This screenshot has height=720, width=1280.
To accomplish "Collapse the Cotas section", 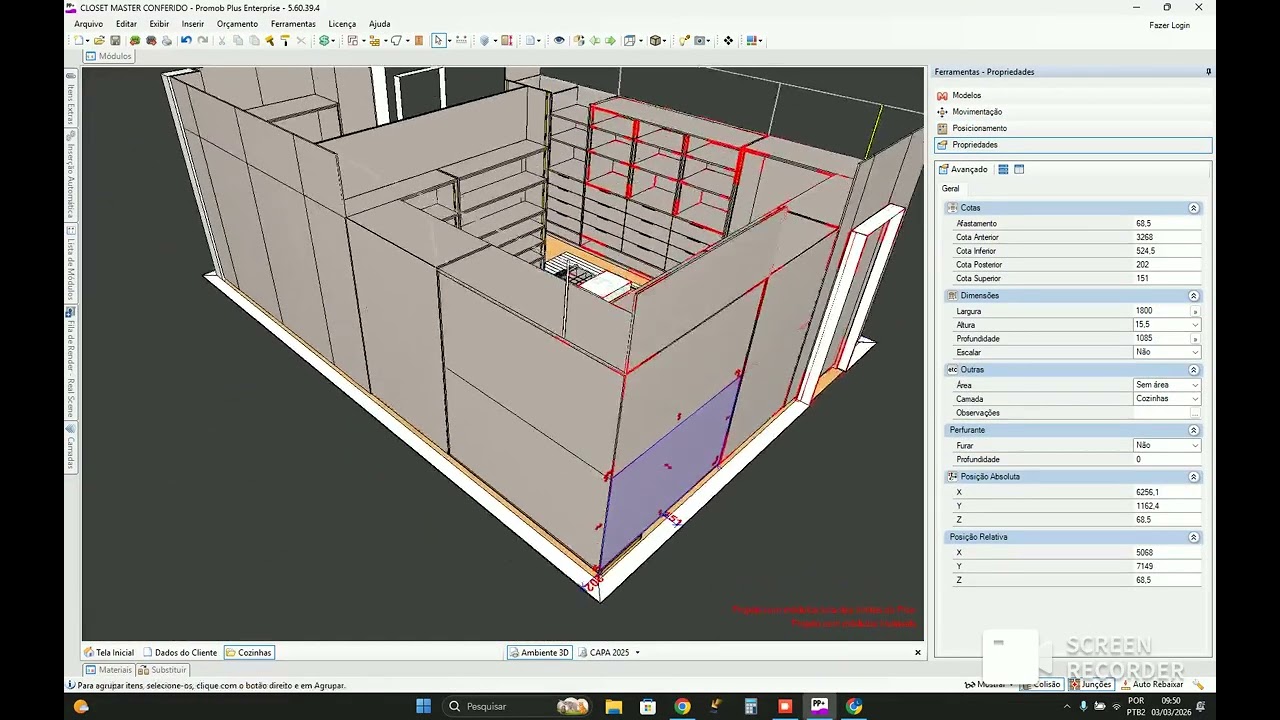I will click(1193, 208).
